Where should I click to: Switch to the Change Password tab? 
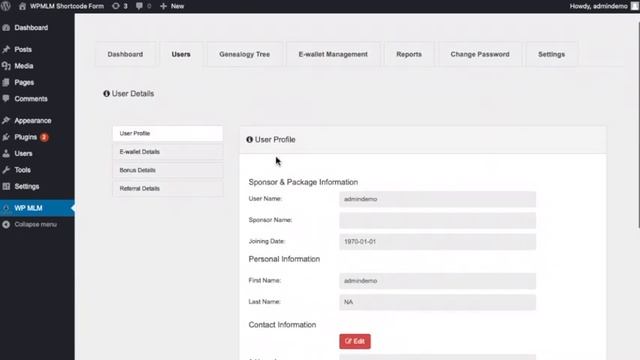480,54
